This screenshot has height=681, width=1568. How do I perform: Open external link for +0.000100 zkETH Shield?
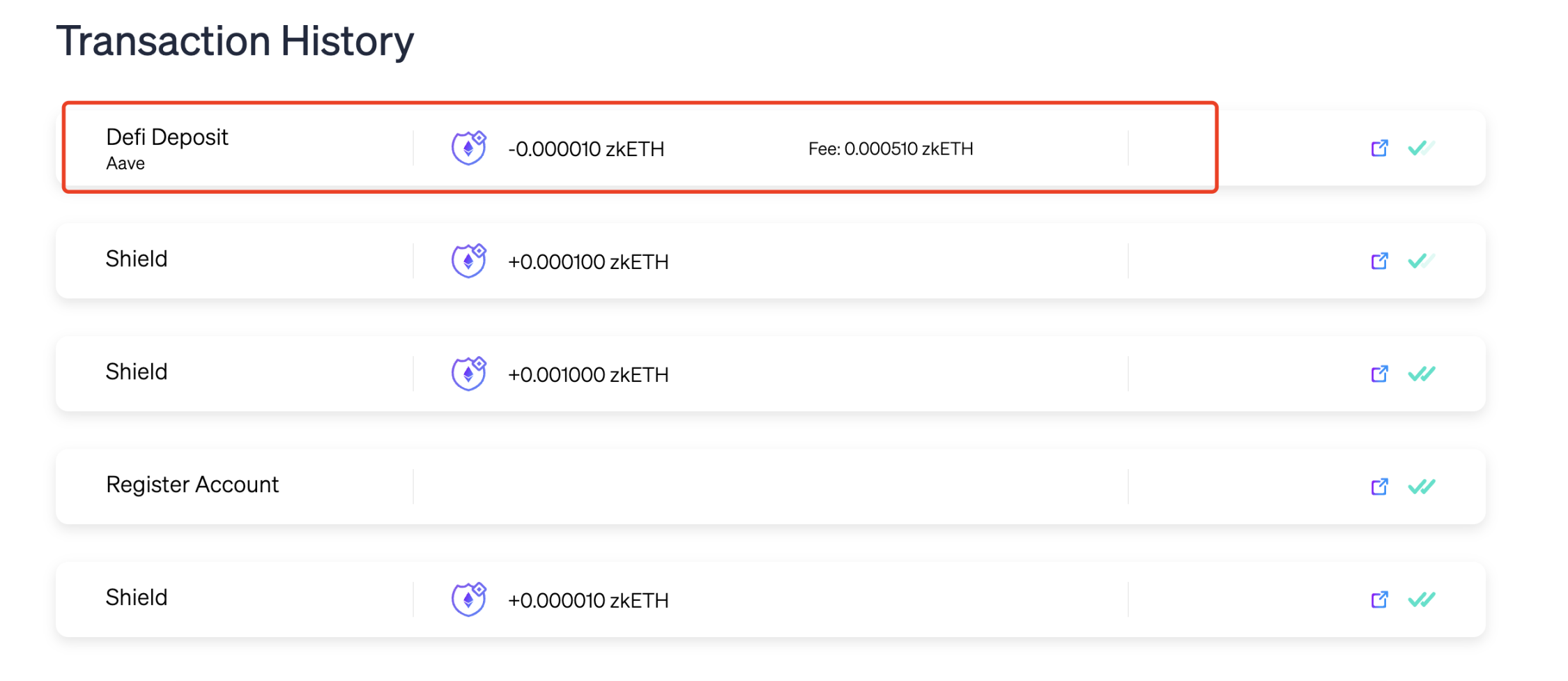(1379, 261)
